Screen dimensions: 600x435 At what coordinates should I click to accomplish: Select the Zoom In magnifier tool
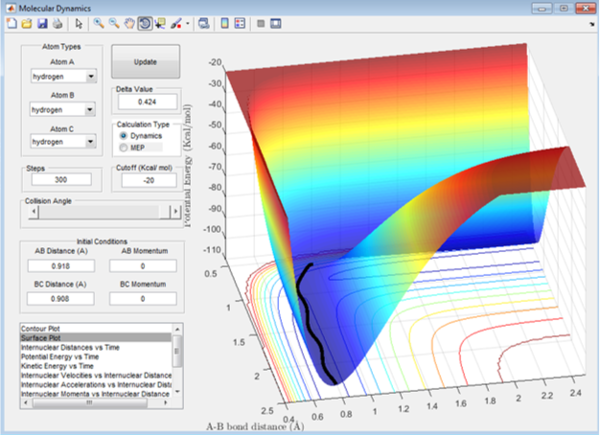coord(97,22)
